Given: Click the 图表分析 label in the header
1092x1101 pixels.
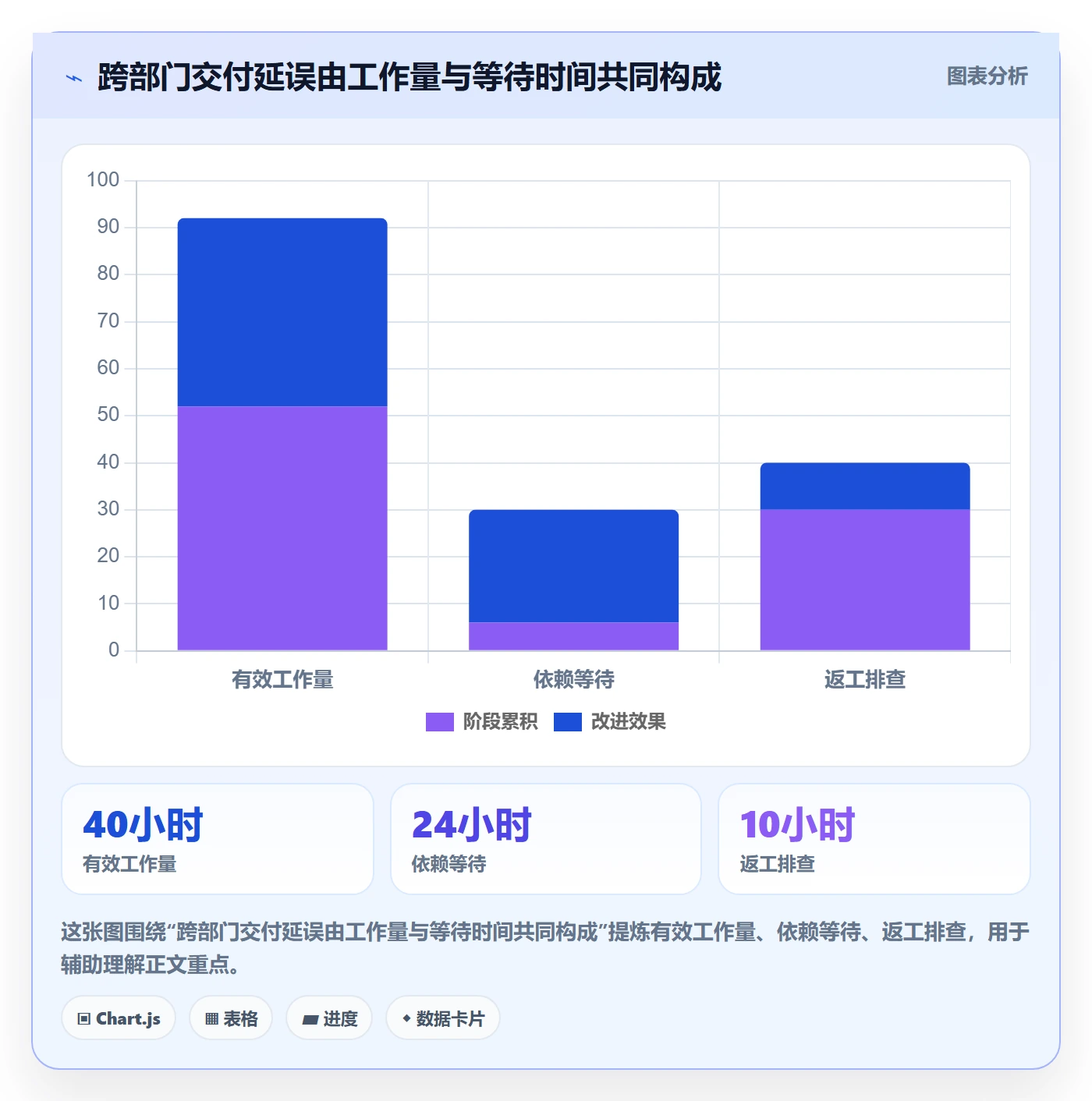Looking at the screenshot, I should [x=987, y=76].
